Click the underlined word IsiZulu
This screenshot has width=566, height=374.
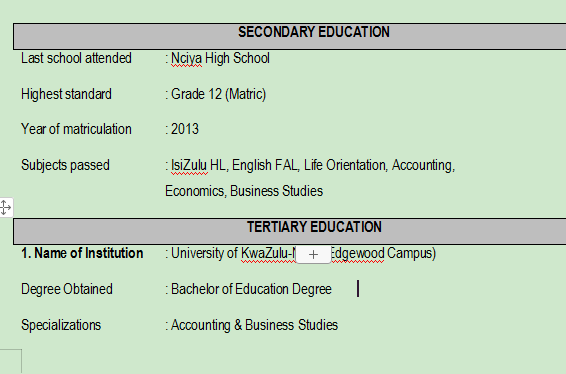click(189, 165)
